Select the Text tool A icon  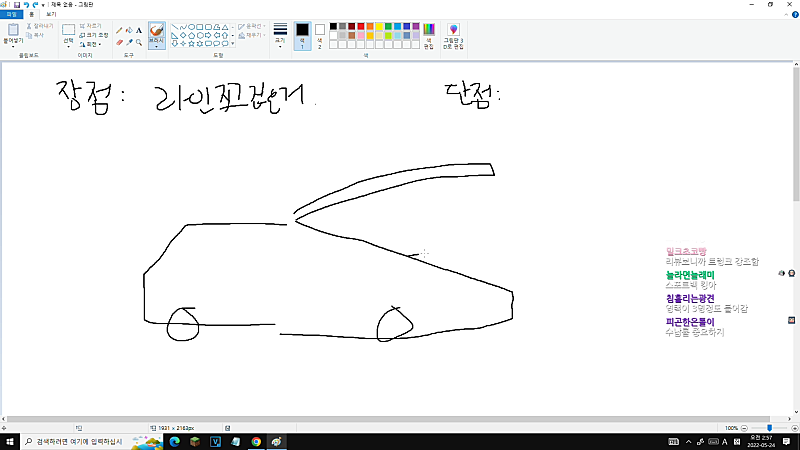point(139,31)
